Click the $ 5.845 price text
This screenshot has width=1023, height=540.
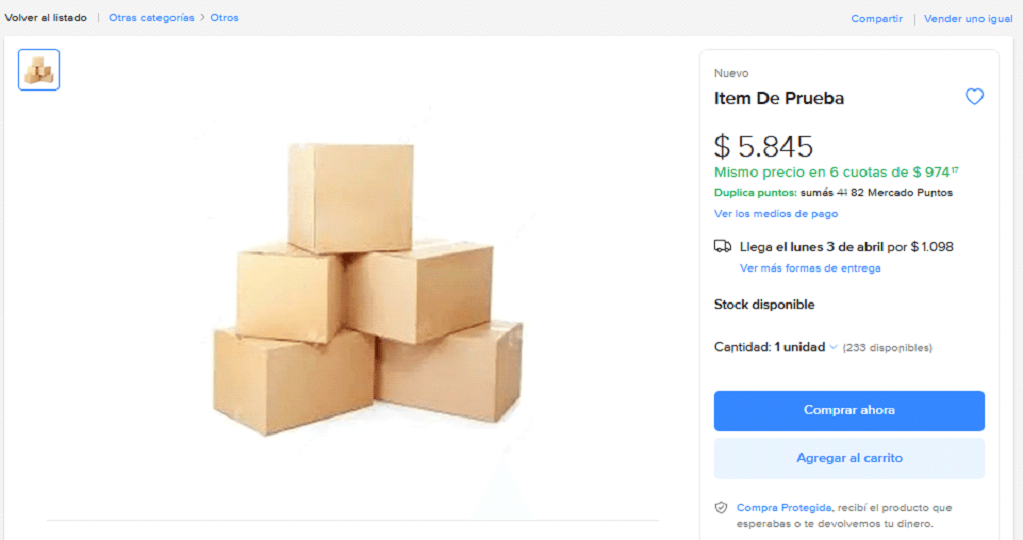763,146
